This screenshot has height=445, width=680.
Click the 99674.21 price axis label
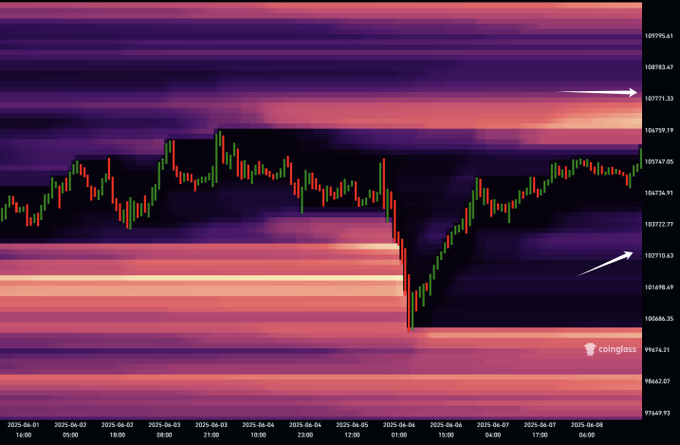pyautogui.click(x=657, y=350)
